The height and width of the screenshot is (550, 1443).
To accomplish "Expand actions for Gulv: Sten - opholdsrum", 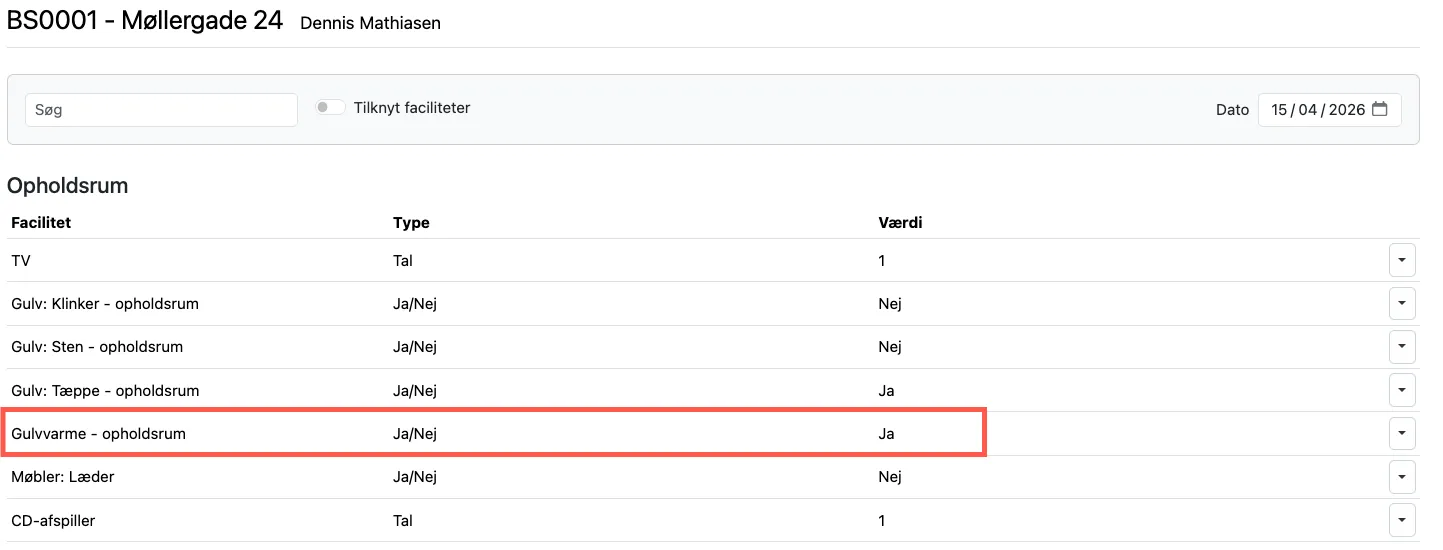I will click(x=1402, y=347).
